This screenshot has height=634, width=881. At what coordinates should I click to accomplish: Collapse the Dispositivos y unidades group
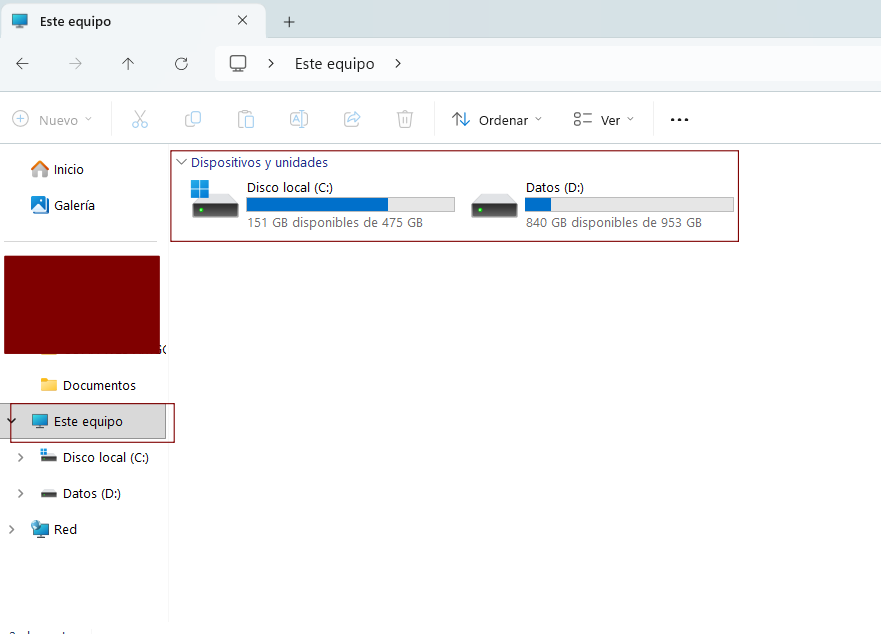click(181, 162)
